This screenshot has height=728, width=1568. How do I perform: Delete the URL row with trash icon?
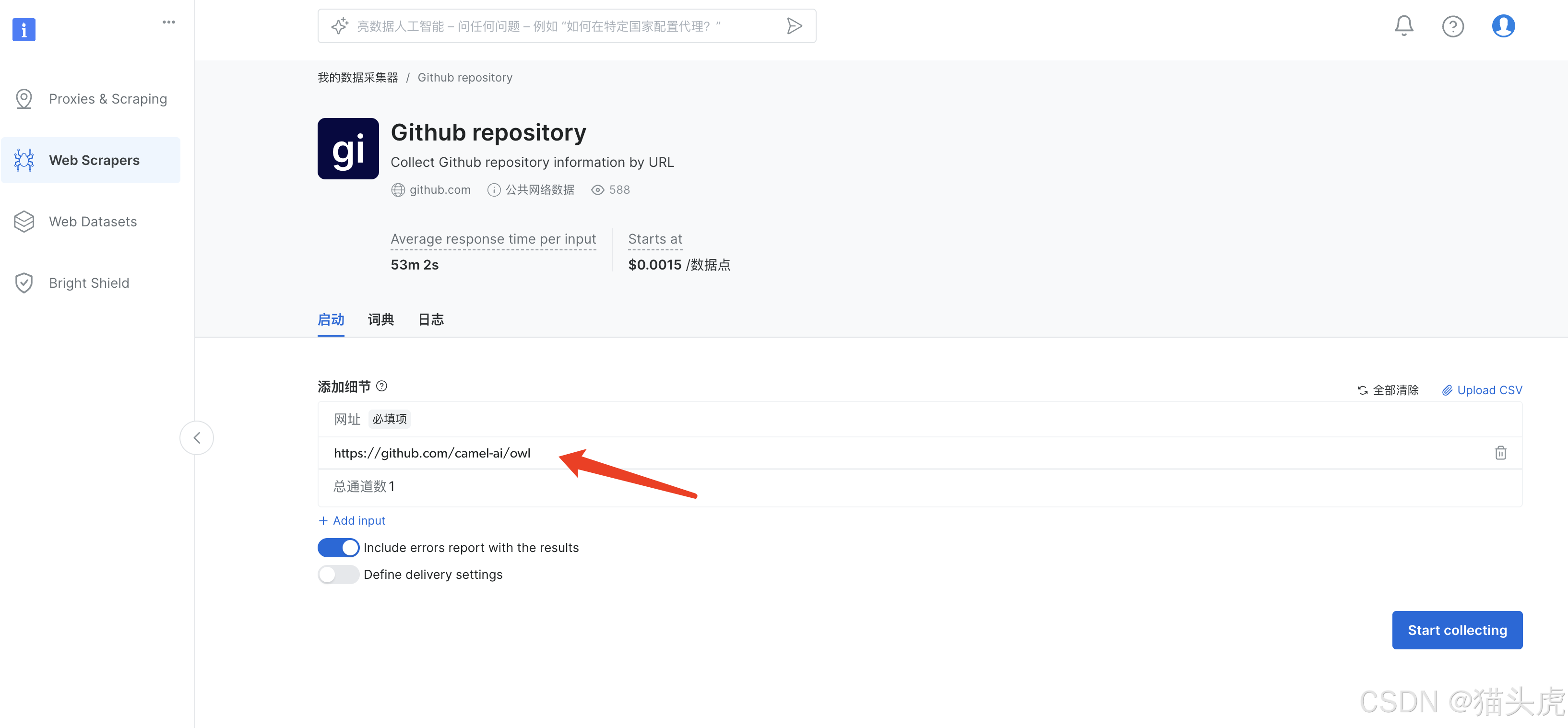1500,453
